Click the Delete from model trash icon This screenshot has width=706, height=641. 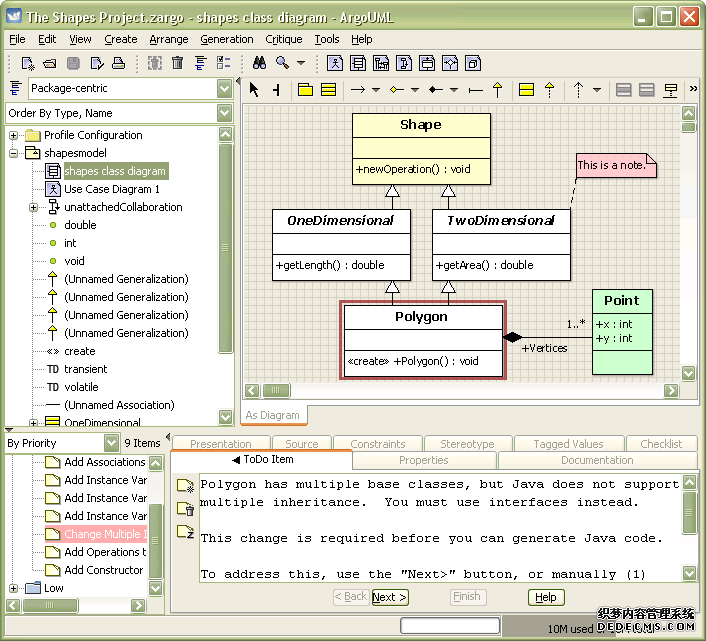(177, 63)
